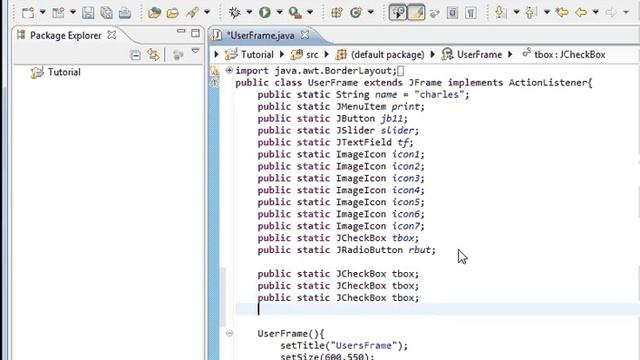Click the New Java Package icon
Image resolution: width=640 pixels, height=360 pixels.
[337, 13]
